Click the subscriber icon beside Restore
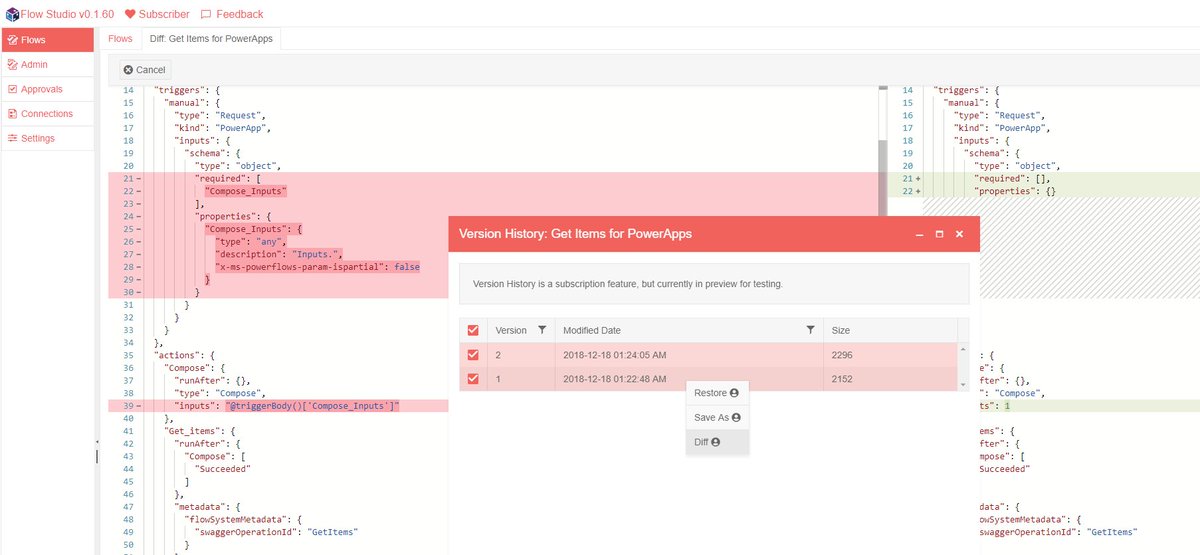 coord(734,393)
